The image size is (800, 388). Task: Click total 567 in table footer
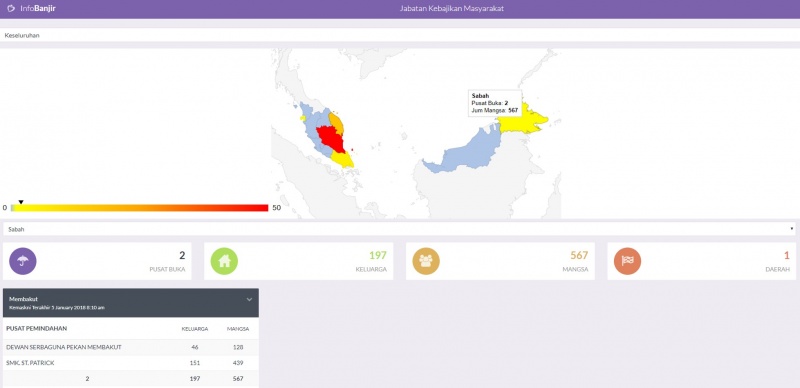click(x=238, y=379)
